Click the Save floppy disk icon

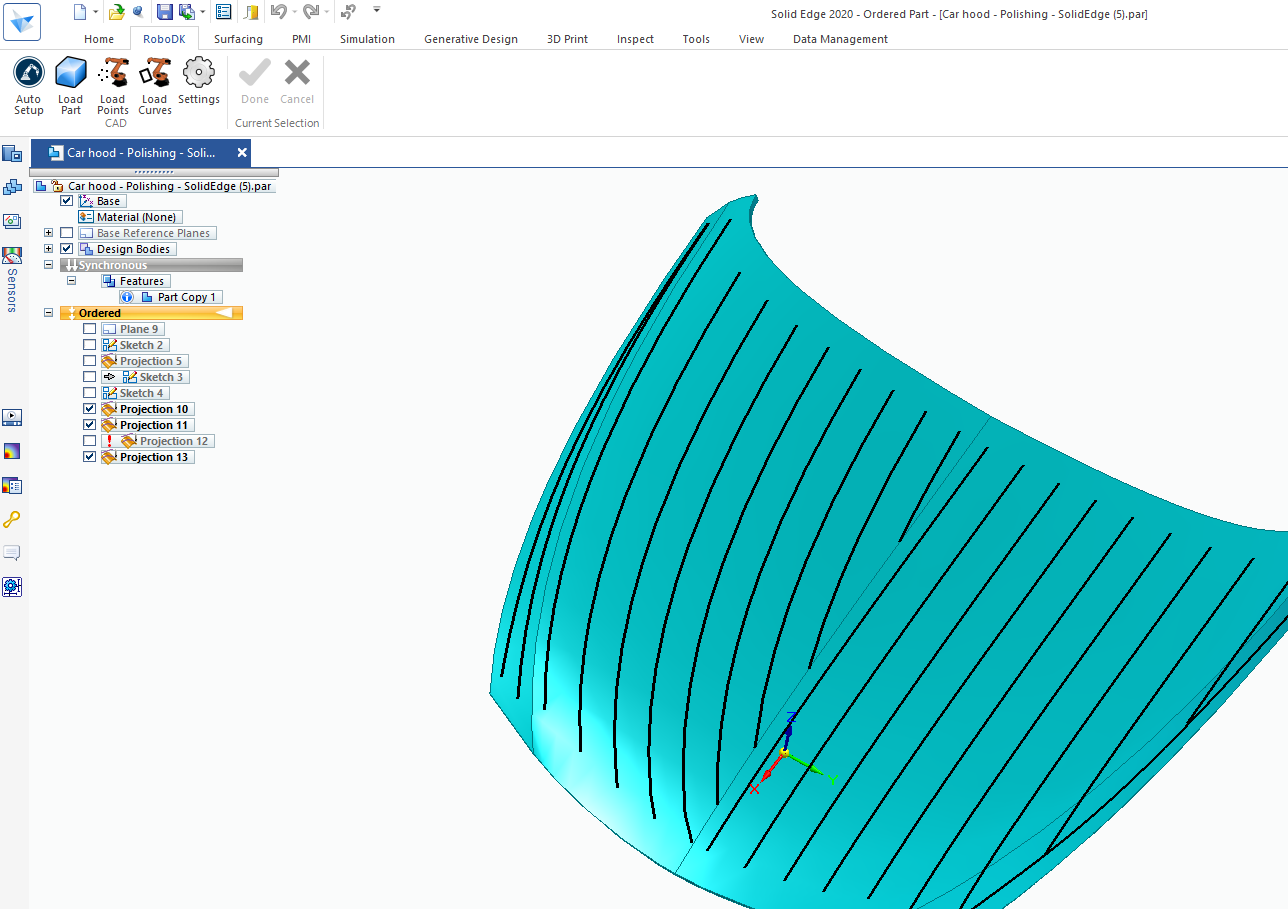(x=164, y=12)
